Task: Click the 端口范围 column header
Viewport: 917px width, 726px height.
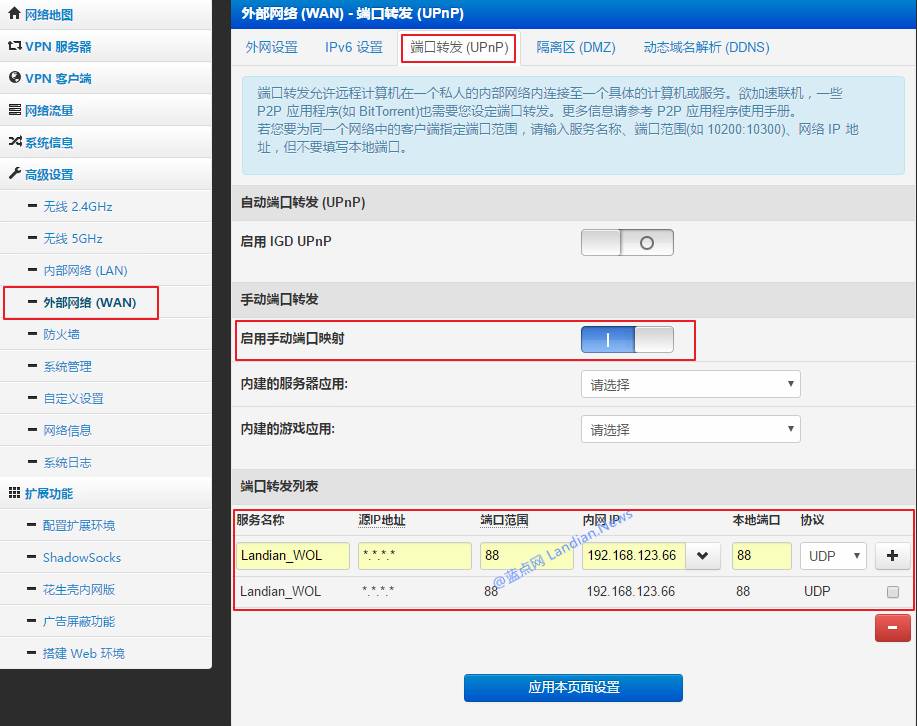Action: click(x=504, y=519)
